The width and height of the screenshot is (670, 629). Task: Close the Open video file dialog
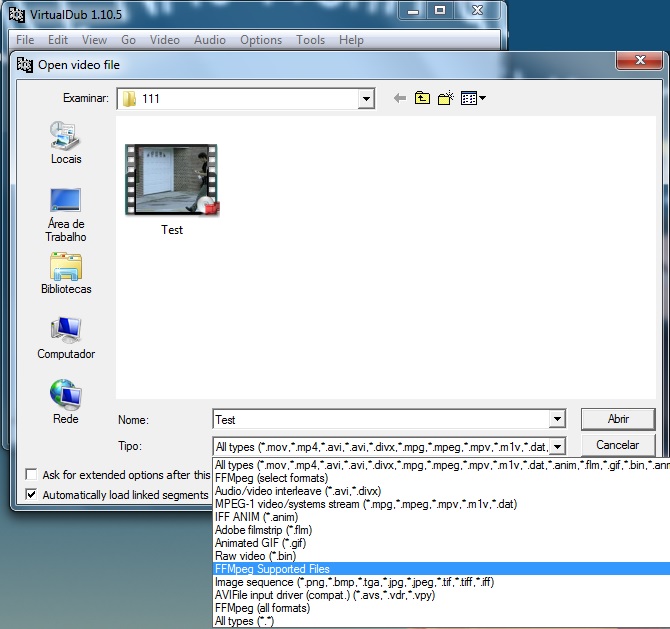click(x=640, y=60)
